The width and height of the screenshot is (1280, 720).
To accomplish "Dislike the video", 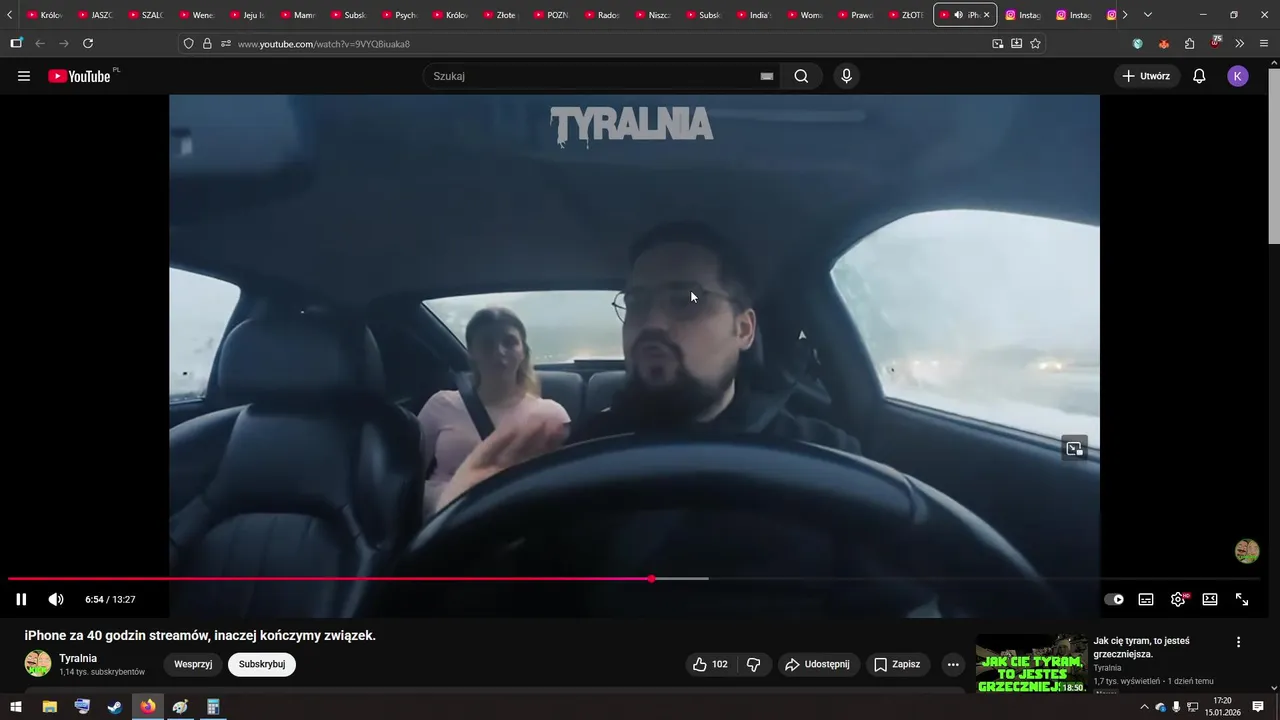I will tap(754, 664).
